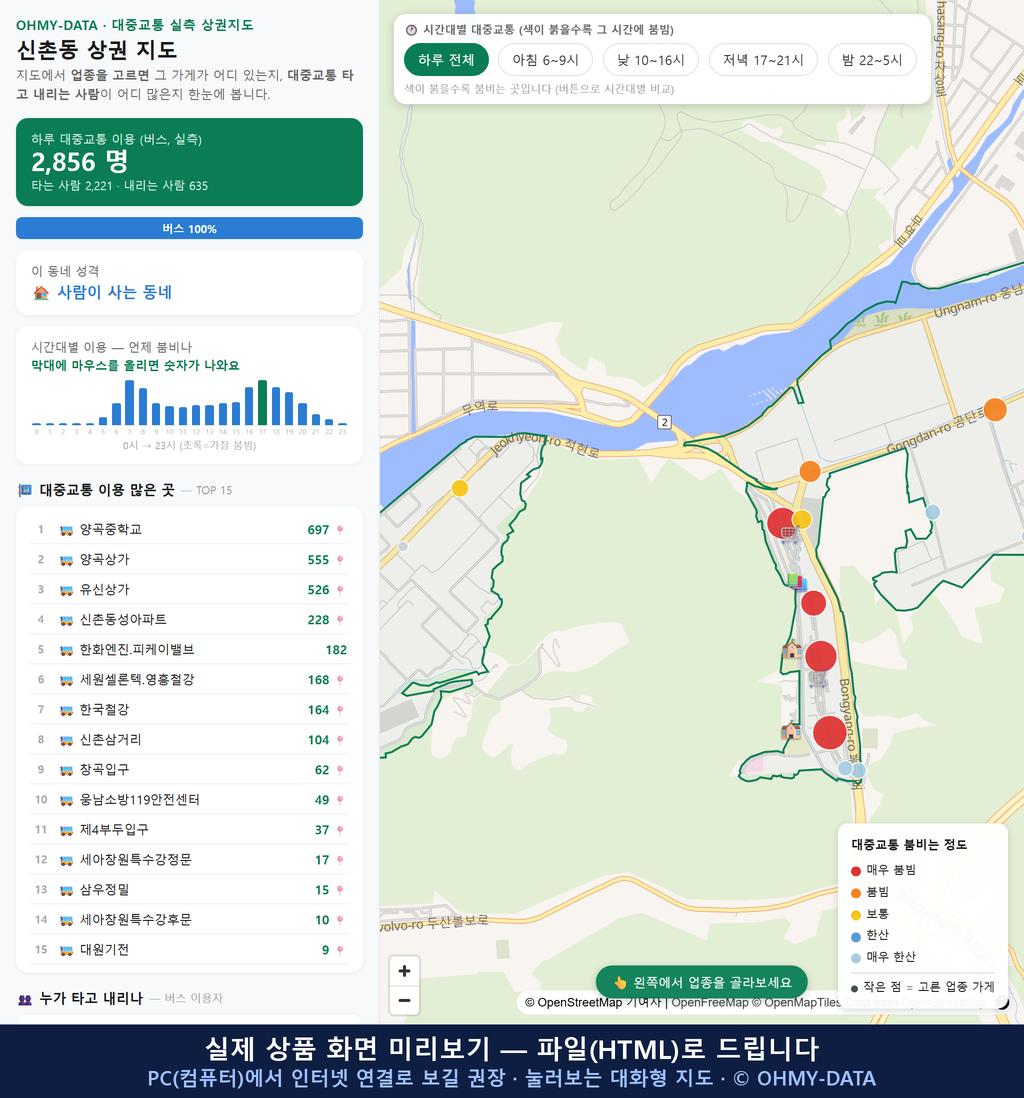This screenshot has height=1098, width=1024.
Task: Zoom in with the map plus button
Action: coord(404,971)
